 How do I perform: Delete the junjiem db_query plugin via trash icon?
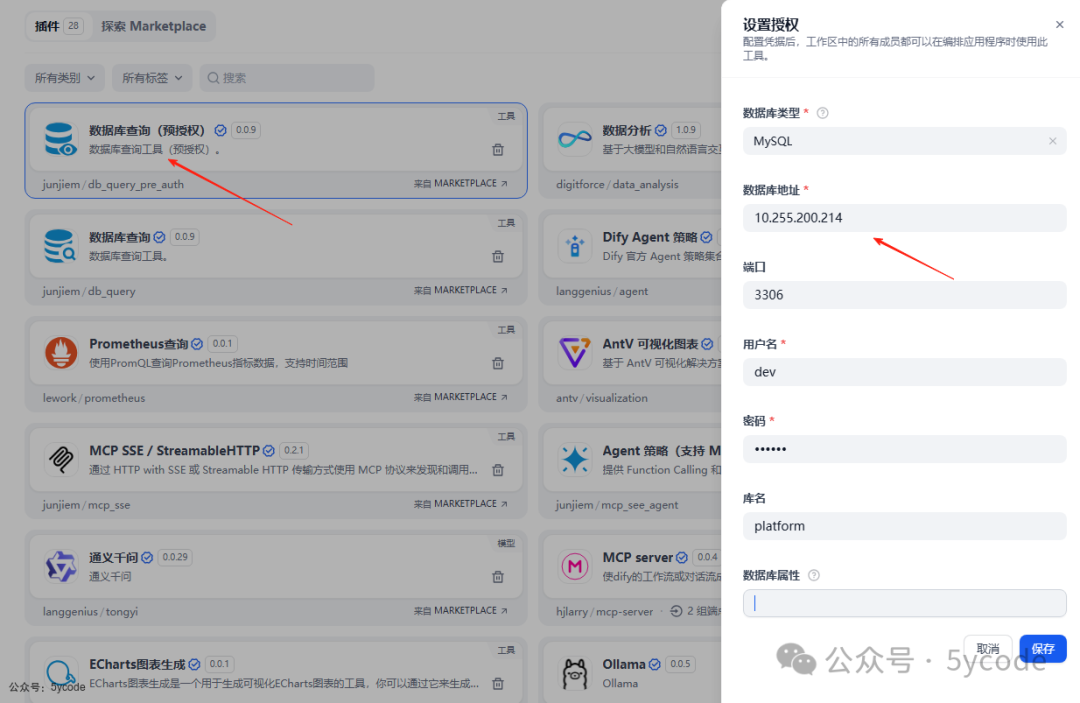498,256
